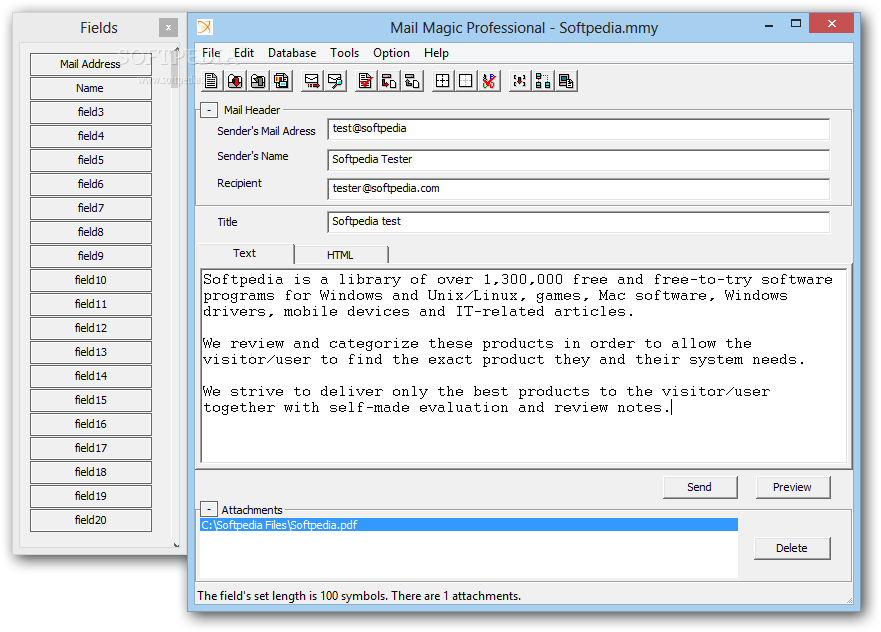This screenshot has width=881, height=632.
Task: Click the computer with document icon
Action: (x=567, y=81)
